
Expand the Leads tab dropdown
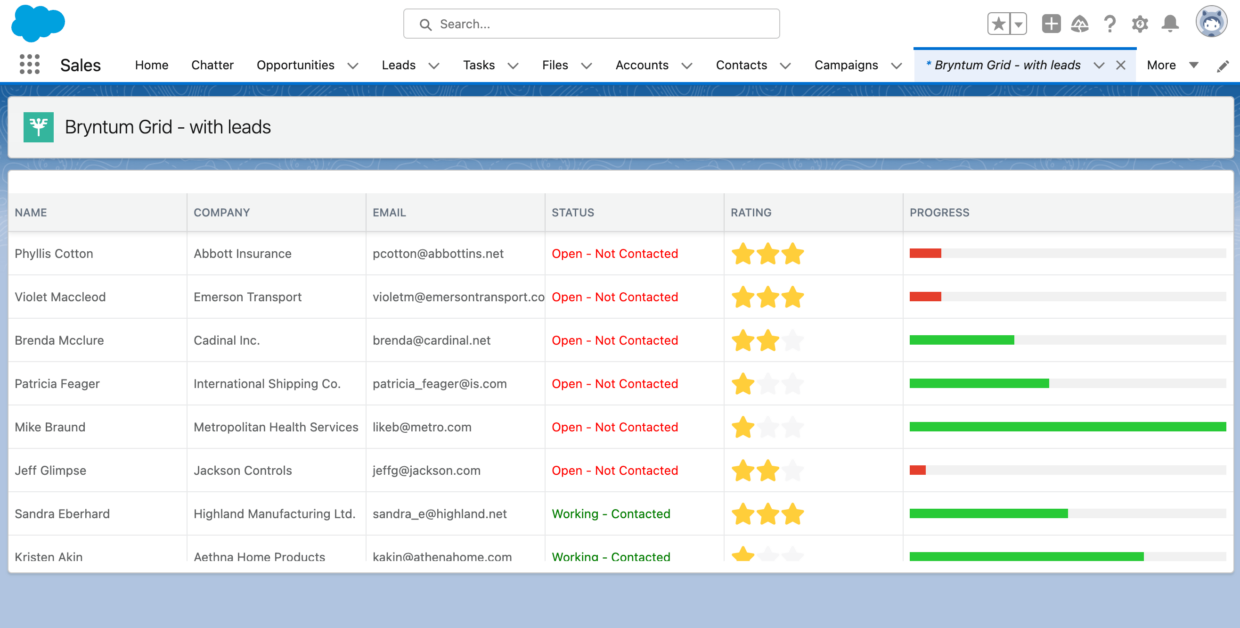433,64
